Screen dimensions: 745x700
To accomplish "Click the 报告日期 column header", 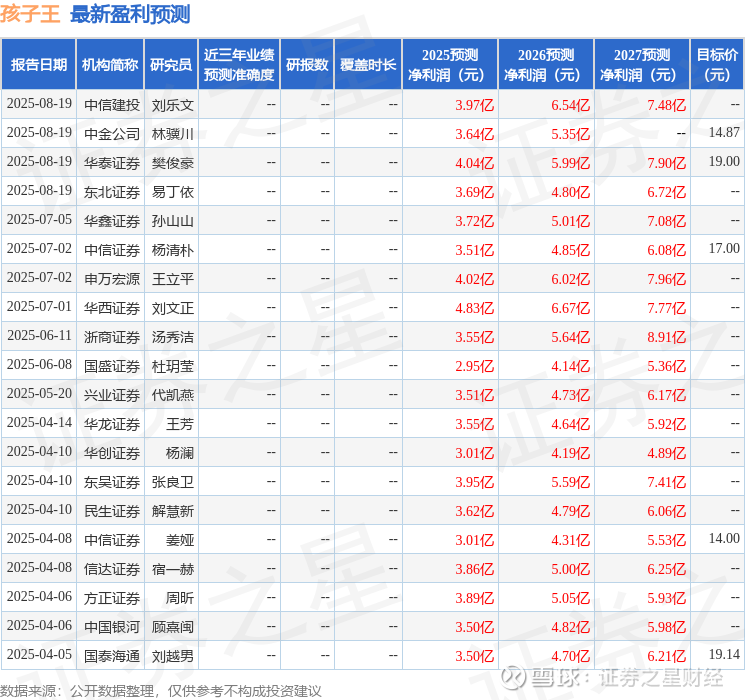I will click(x=39, y=65).
